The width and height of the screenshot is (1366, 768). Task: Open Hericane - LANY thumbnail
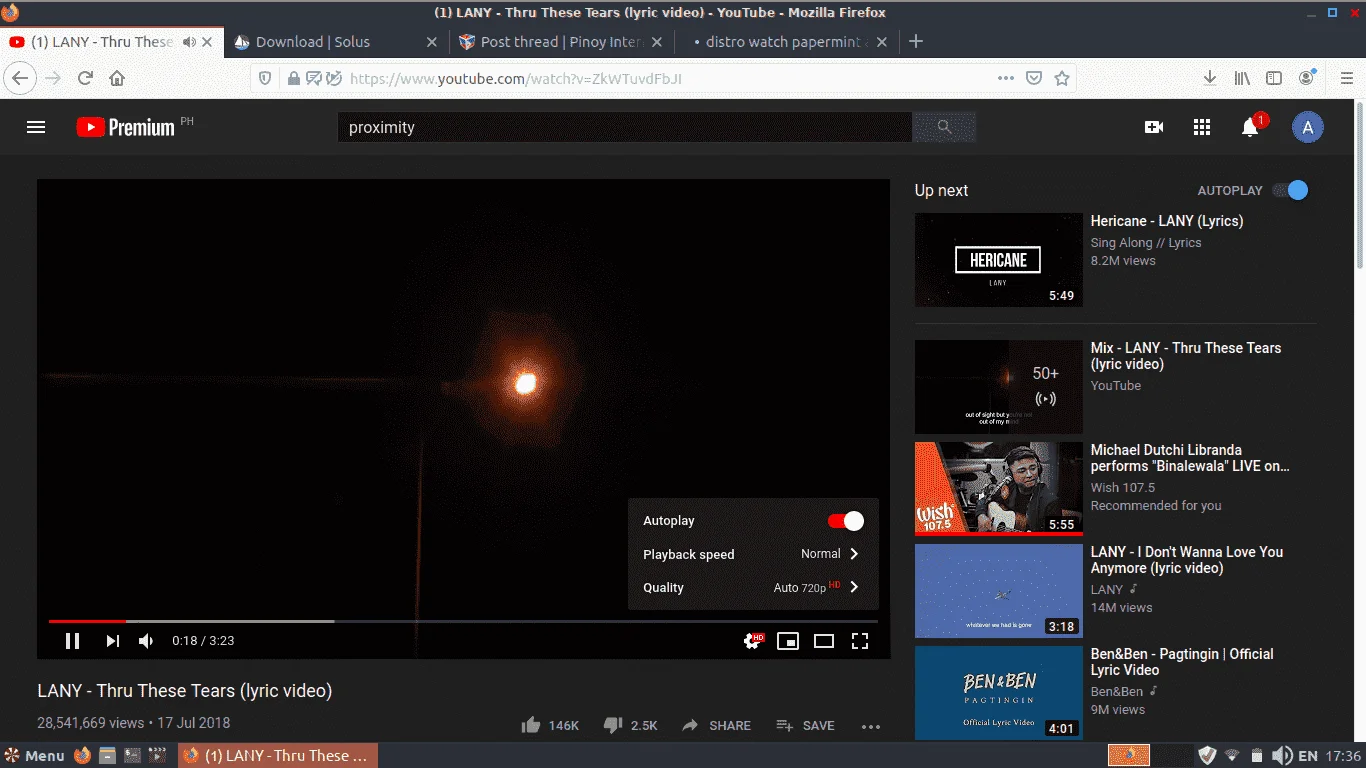[x=999, y=260]
